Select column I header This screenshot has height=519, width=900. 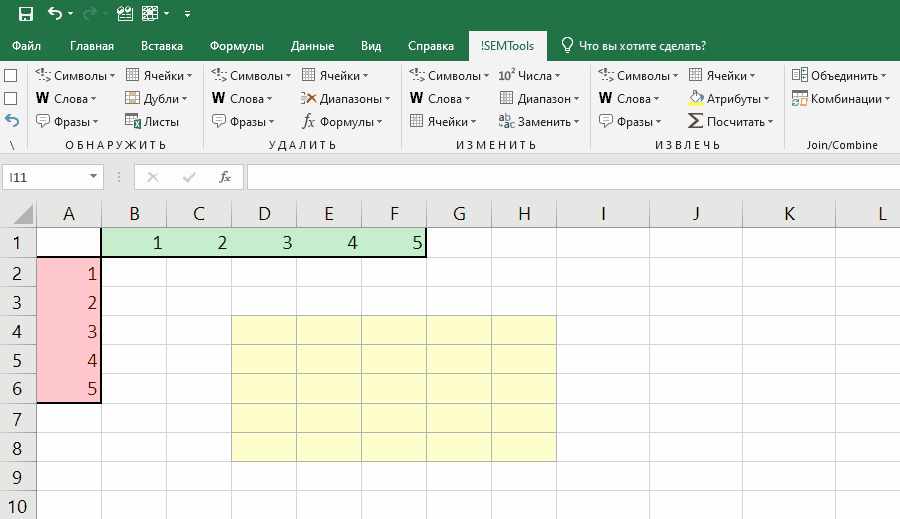click(603, 214)
